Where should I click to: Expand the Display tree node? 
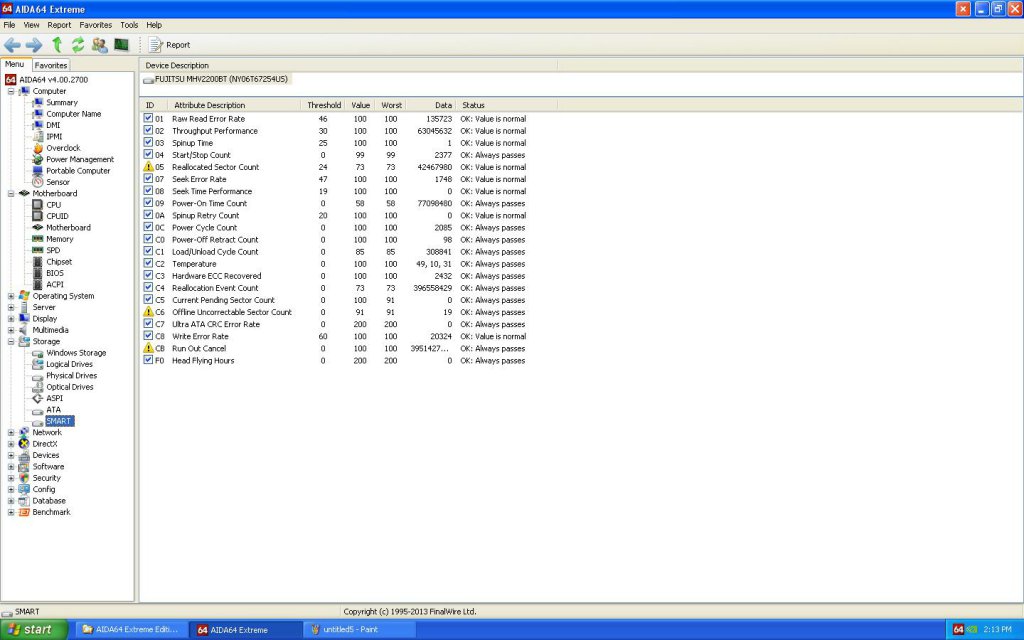(x=11, y=319)
